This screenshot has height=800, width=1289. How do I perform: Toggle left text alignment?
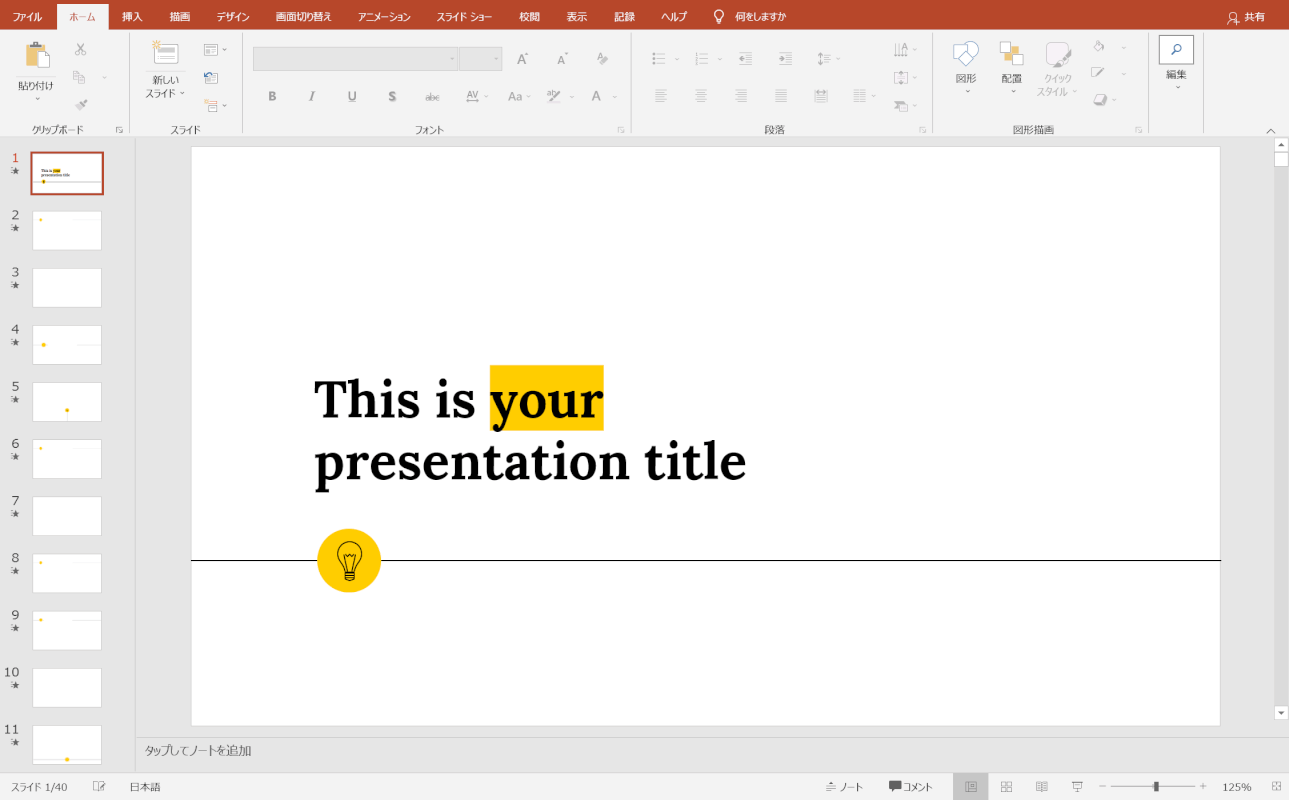(661, 96)
